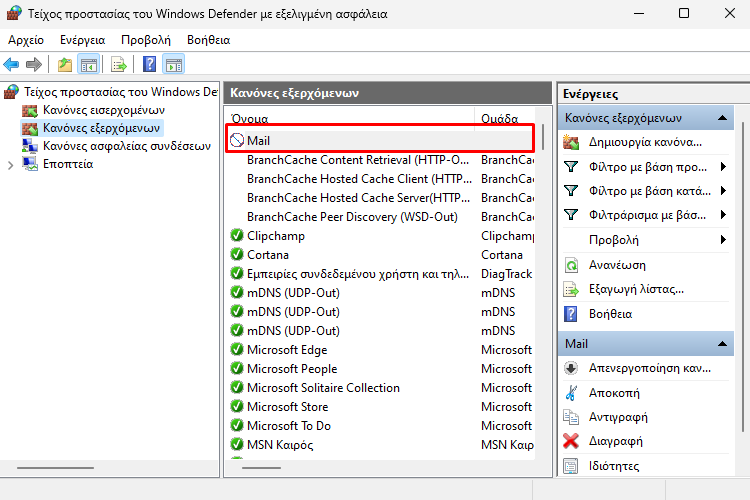
Task: Click the green check icon beside Clipchamp
Action: (237, 235)
